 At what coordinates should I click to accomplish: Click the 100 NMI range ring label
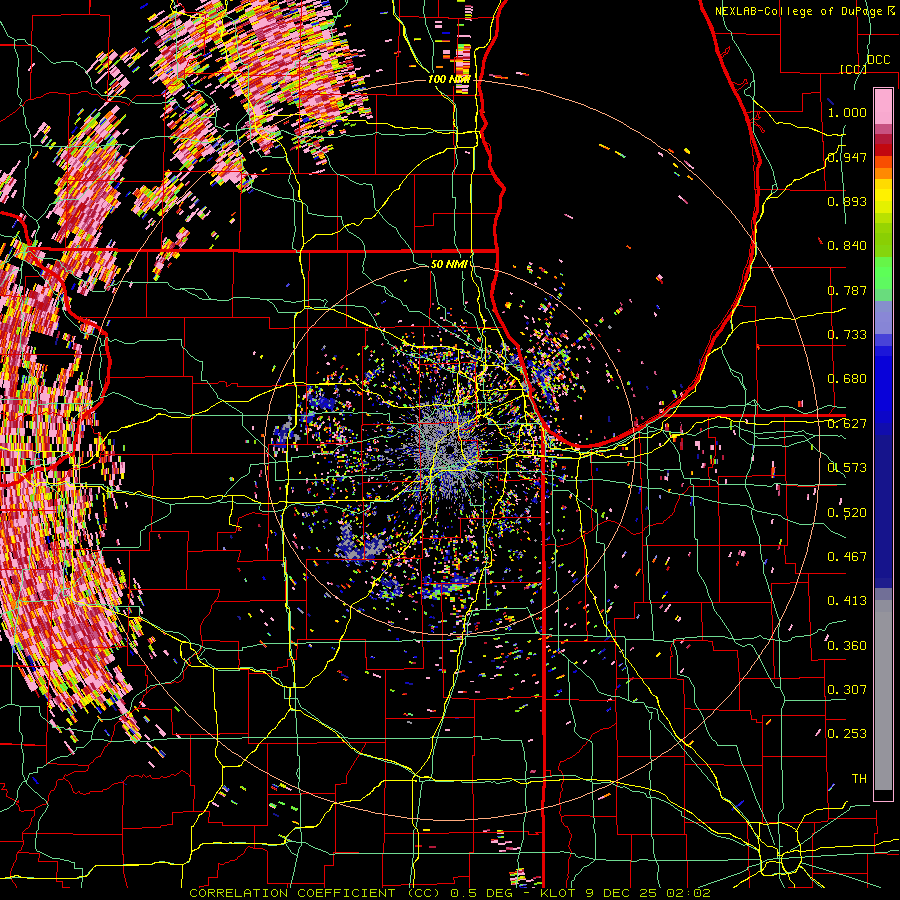(449, 79)
